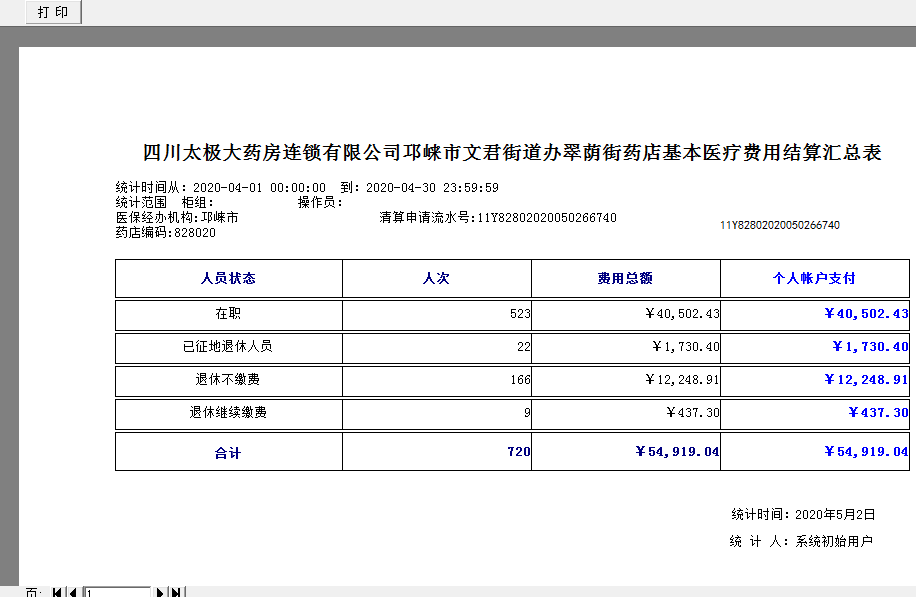916x597 pixels.
Task: Select the 合计 total row label
Action: tap(228, 453)
